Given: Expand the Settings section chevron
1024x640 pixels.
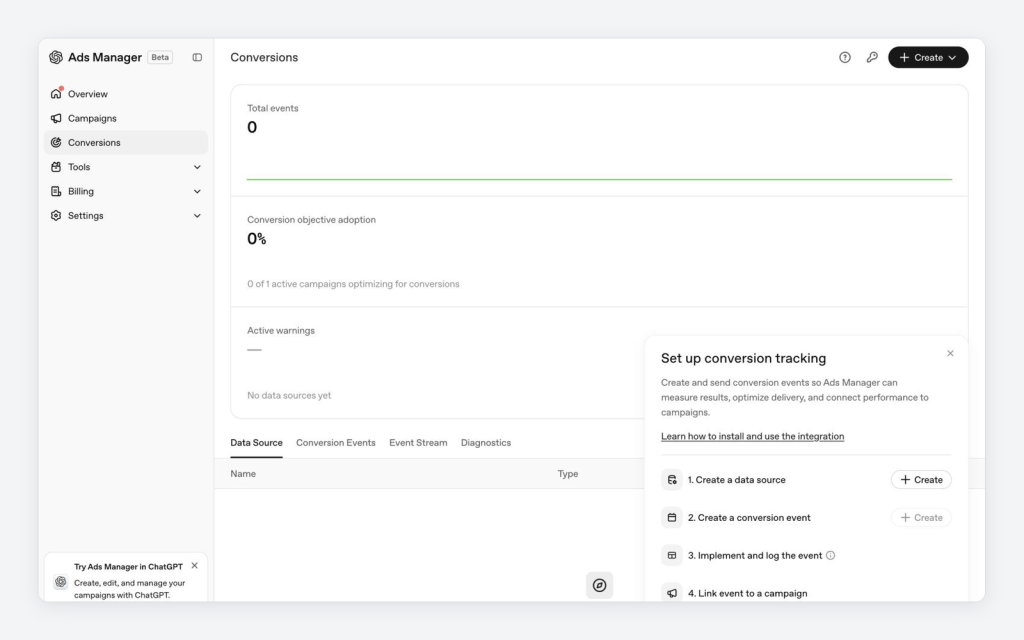Looking at the screenshot, I should pyautogui.click(x=197, y=216).
